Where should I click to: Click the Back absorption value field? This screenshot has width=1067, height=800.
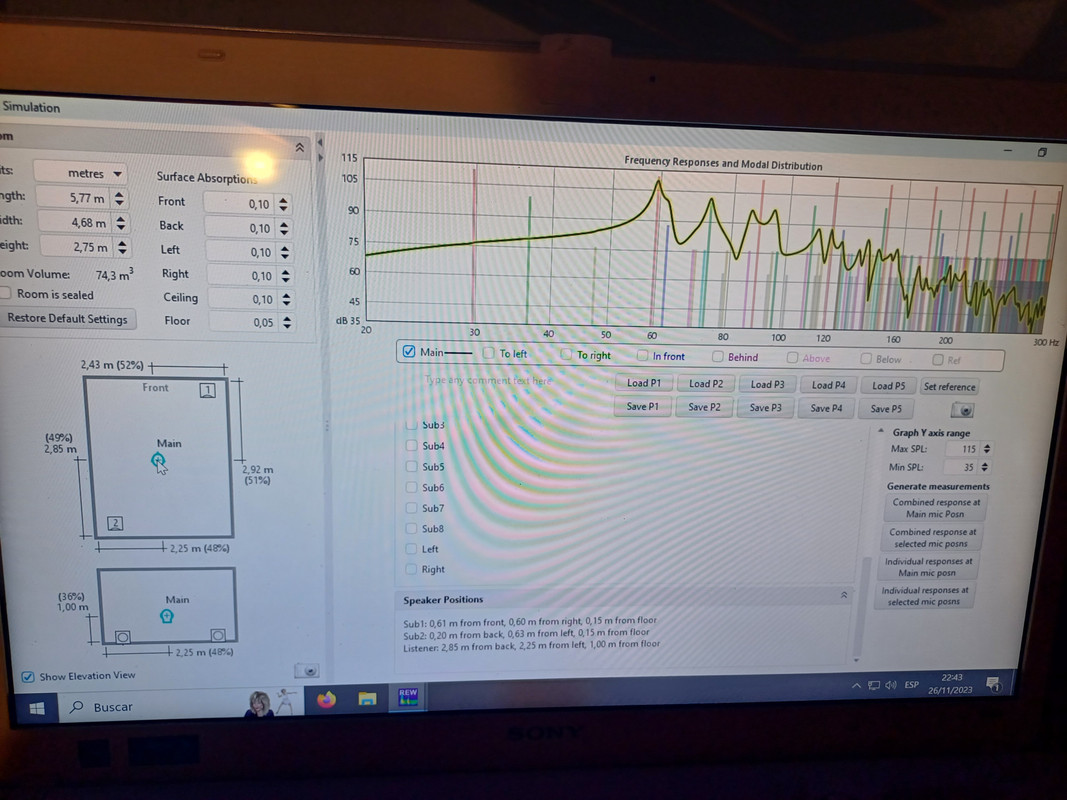coord(240,228)
